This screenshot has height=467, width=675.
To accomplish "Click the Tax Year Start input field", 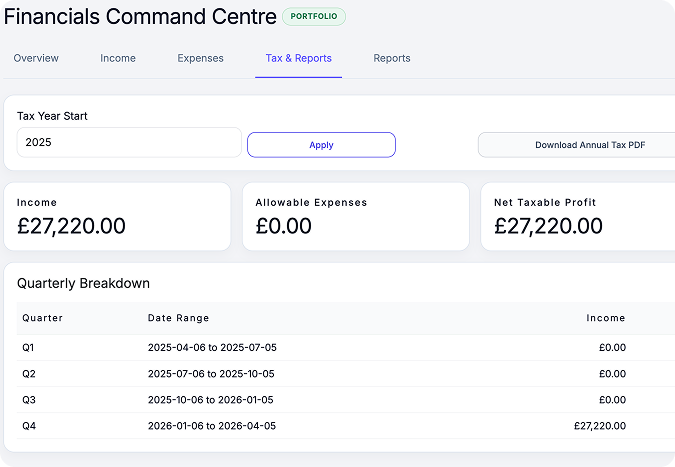I will (x=129, y=142).
